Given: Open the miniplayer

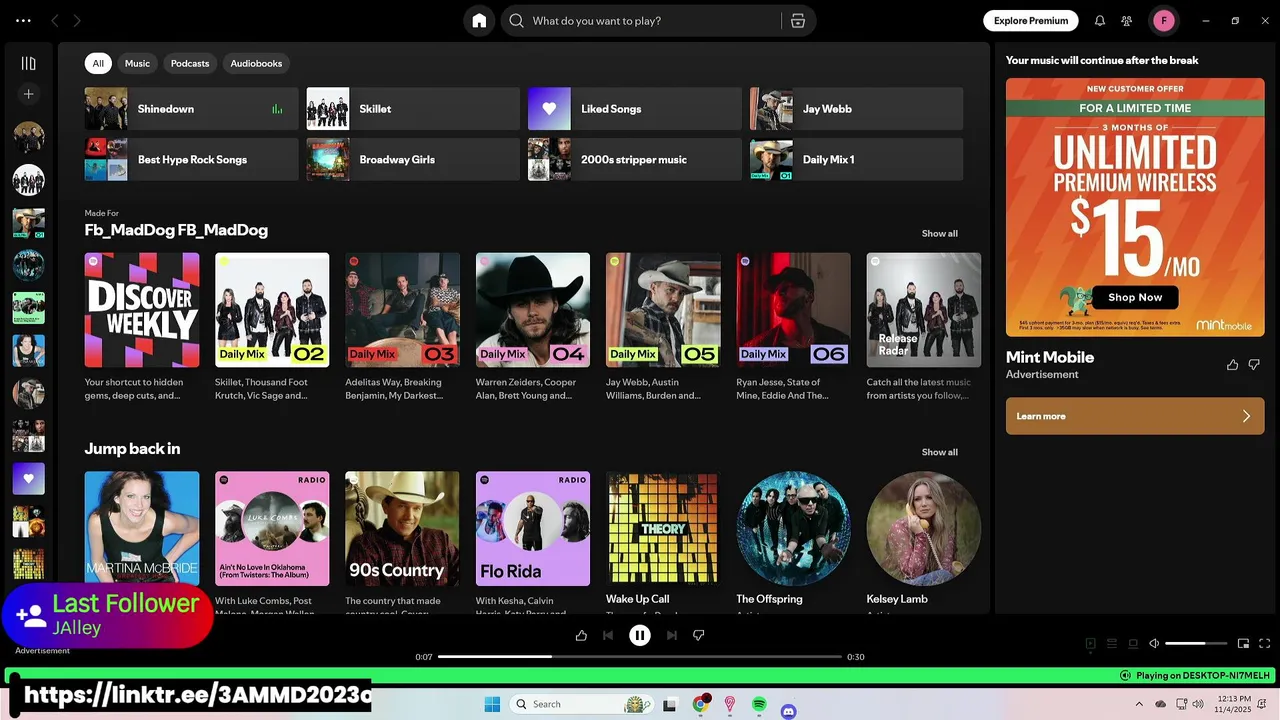Looking at the screenshot, I should tap(1243, 644).
